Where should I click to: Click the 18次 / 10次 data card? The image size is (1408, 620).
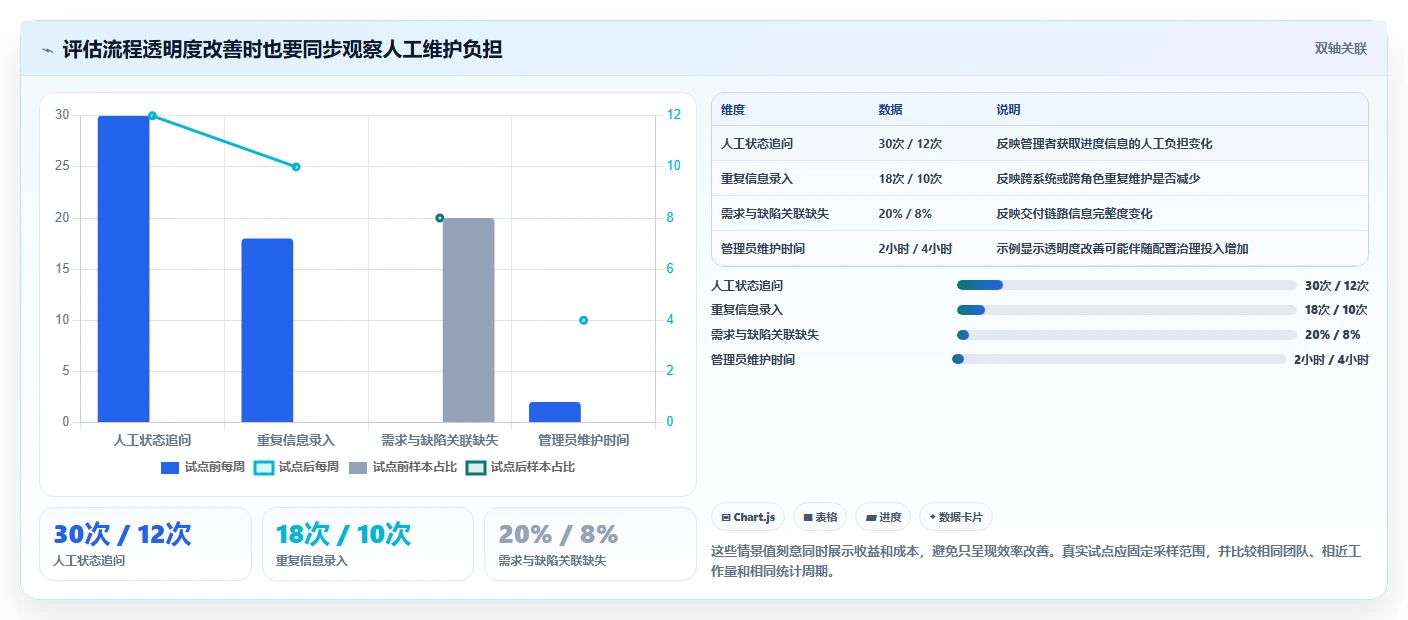coord(367,544)
